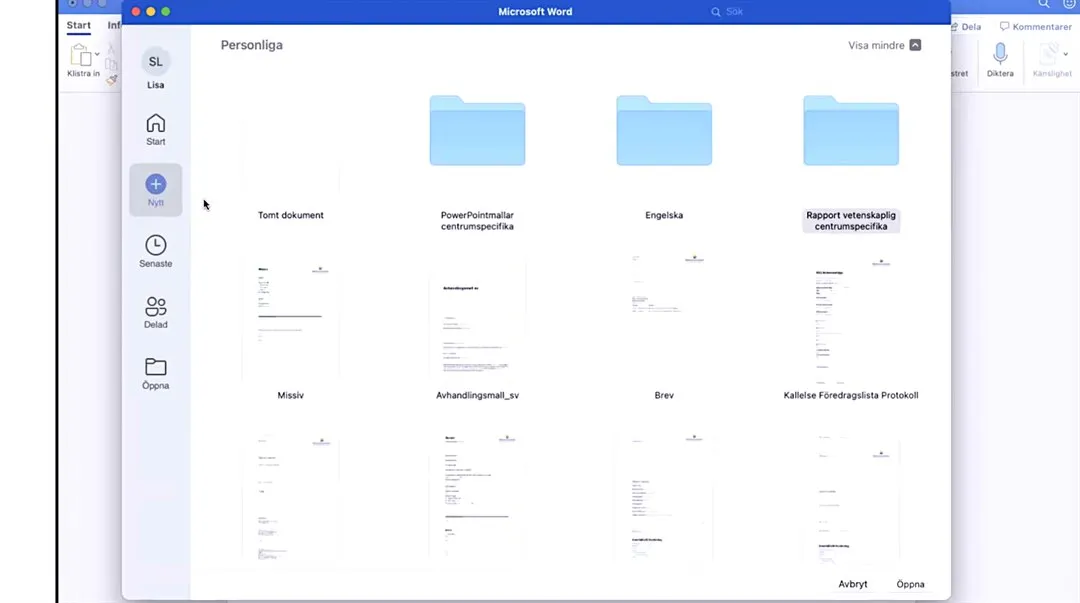Image resolution: width=1080 pixels, height=603 pixels.
Task: Click the Kommentarer button
Action: click(x=1035, y=27)
